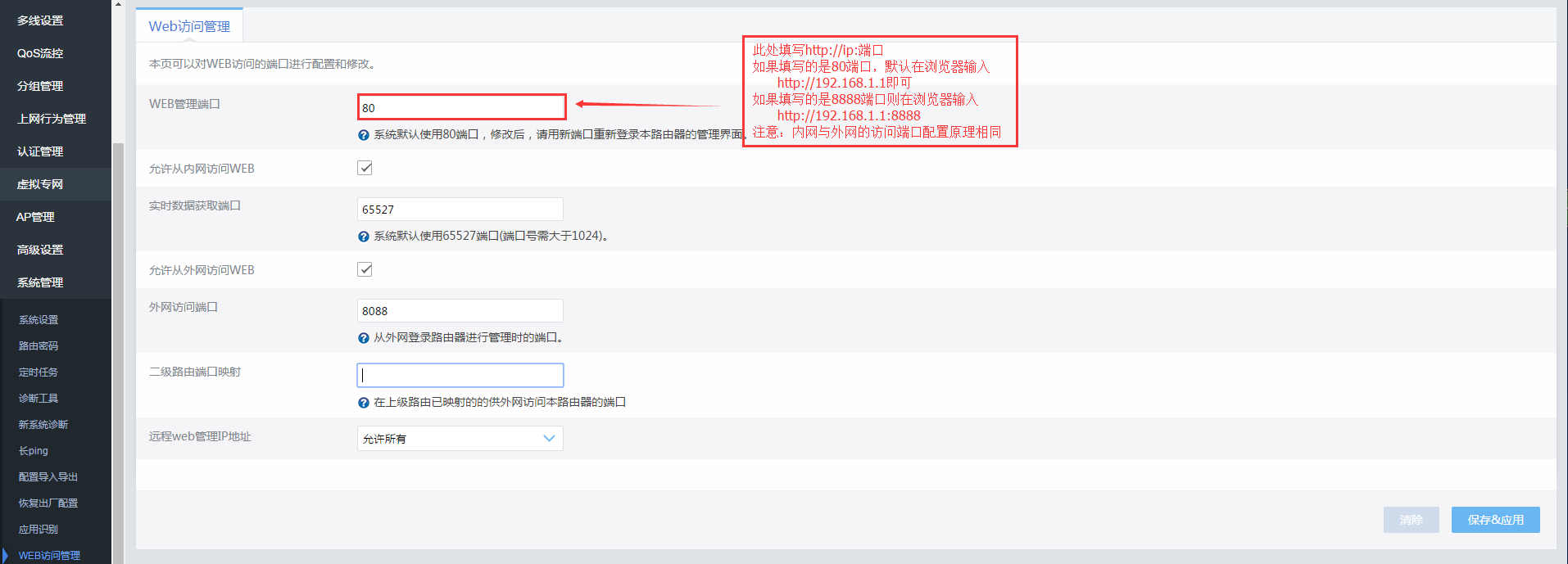This screenshot has height=564, width=1568.
Task: Focus the WEB管理端口 input field
Action: (x=461, y=107)
